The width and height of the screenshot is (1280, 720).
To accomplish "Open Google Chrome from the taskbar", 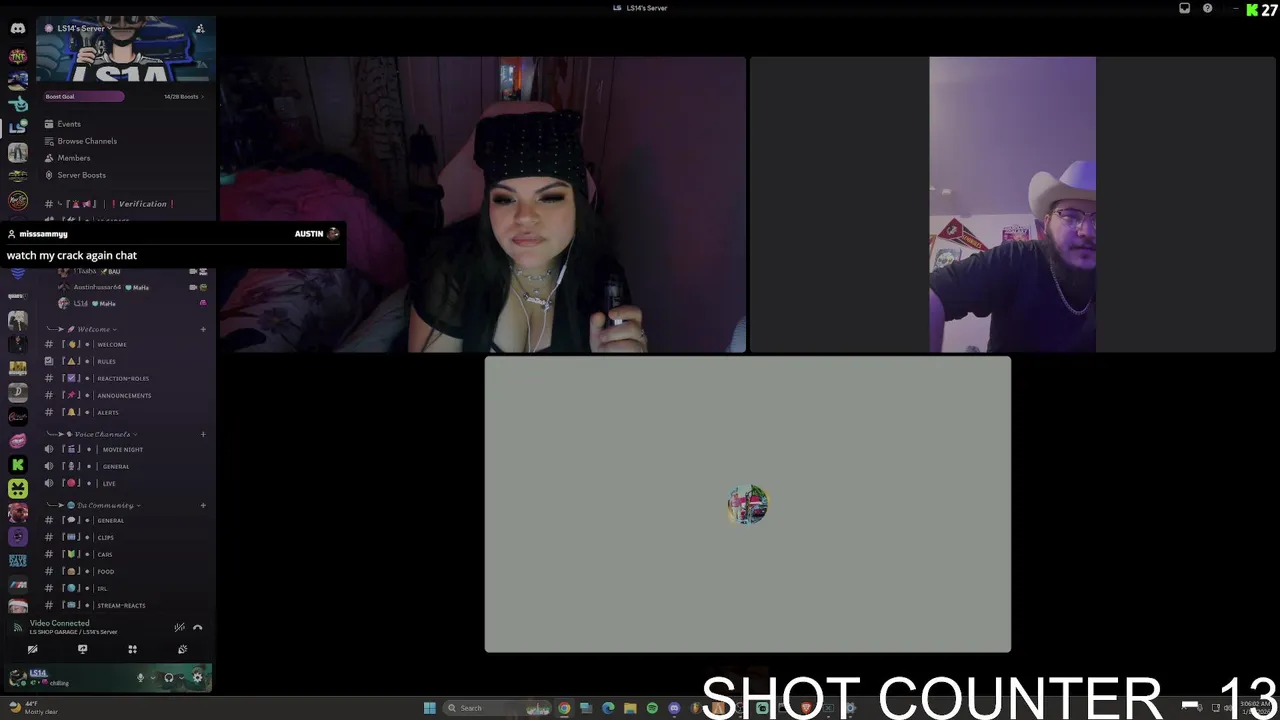I will click(564, 708).
